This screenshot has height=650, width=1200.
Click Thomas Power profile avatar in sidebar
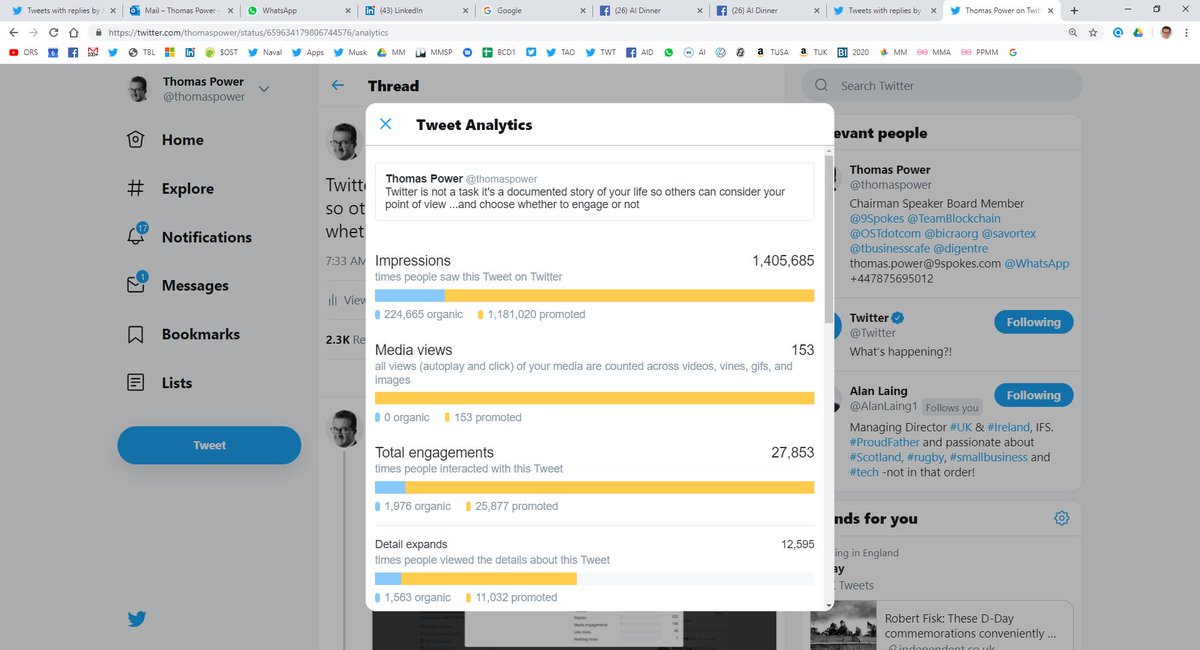click(x=138, y=89)
